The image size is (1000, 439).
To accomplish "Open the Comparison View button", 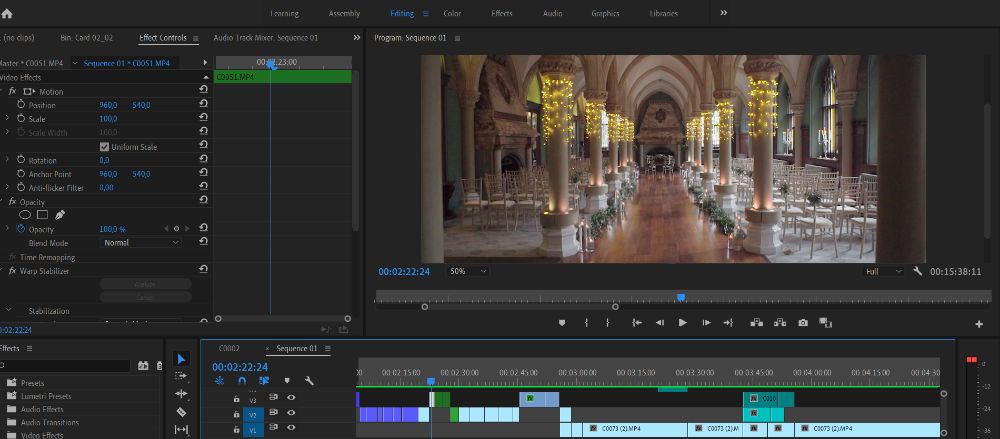I will [826, 323].
